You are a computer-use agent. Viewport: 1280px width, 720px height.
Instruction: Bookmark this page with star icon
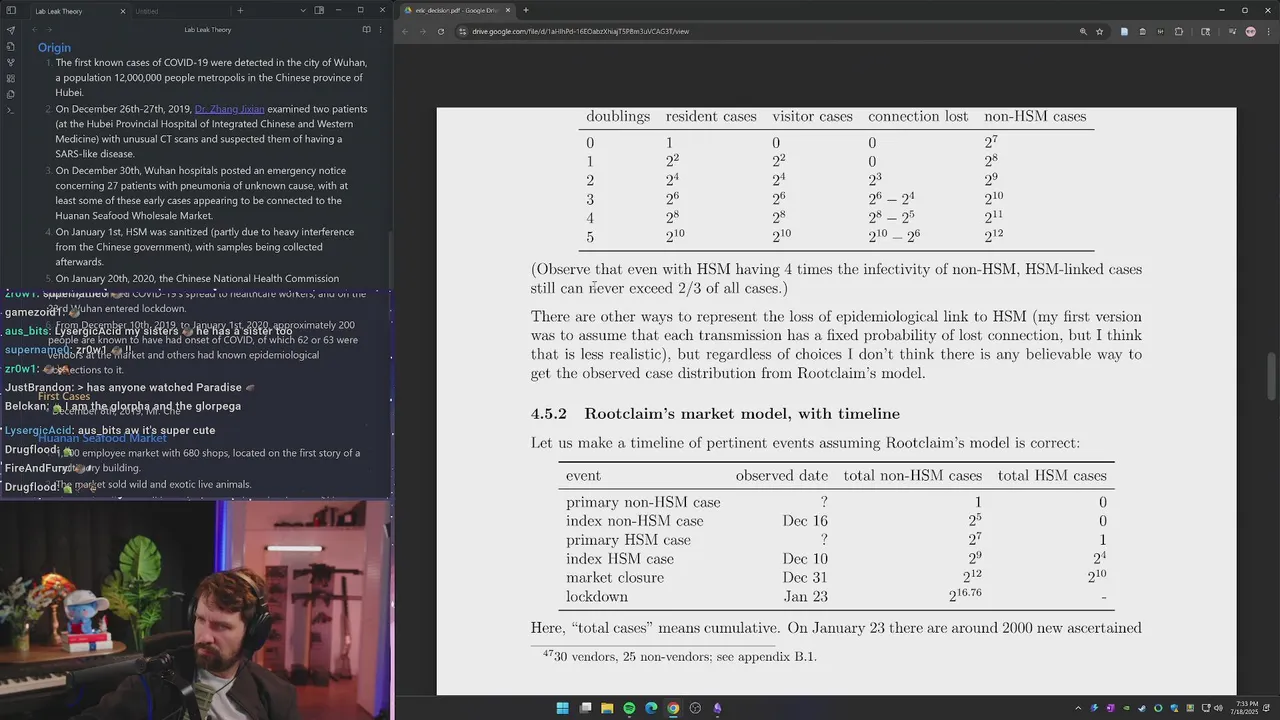pos(1099,31)
